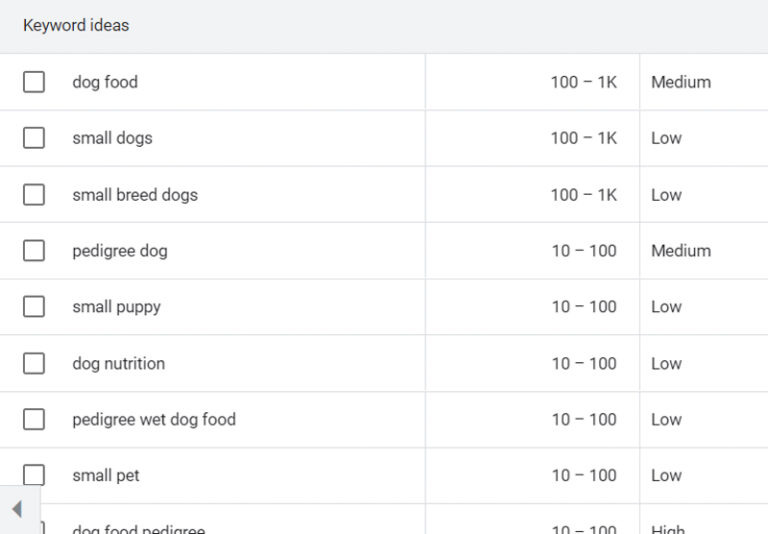768x534 pixels.
Task: Click Low competition for small puppy
Action: [666, 307]
